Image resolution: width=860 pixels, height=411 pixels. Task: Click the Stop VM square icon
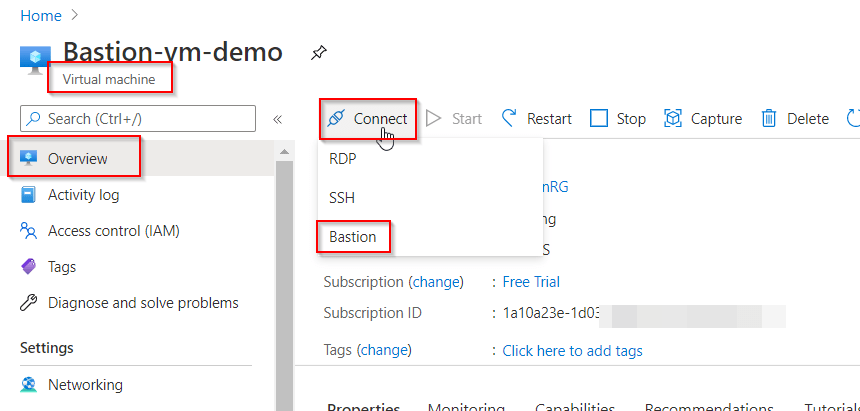[x=599, y=119]
